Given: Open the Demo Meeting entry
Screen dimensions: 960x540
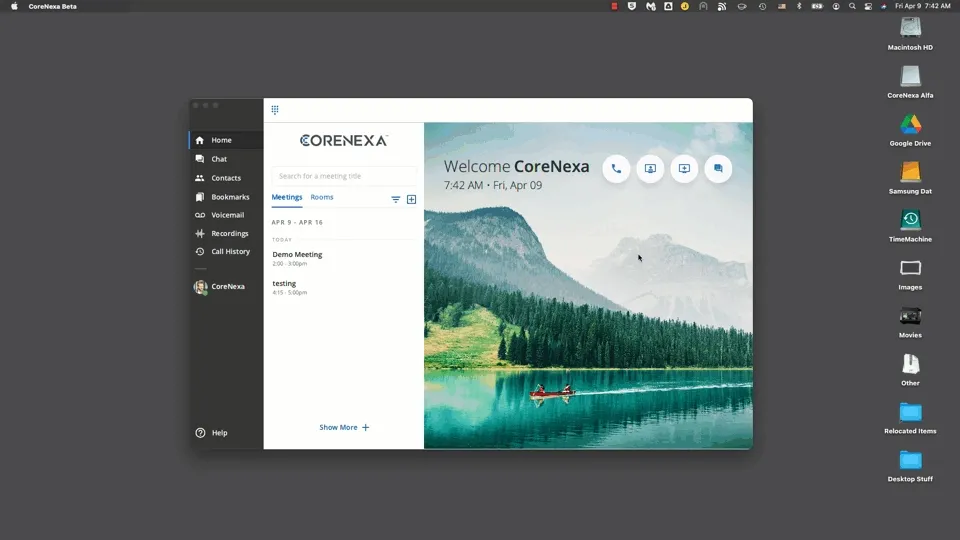Looking at the screenshot, I should pos(298,255).
